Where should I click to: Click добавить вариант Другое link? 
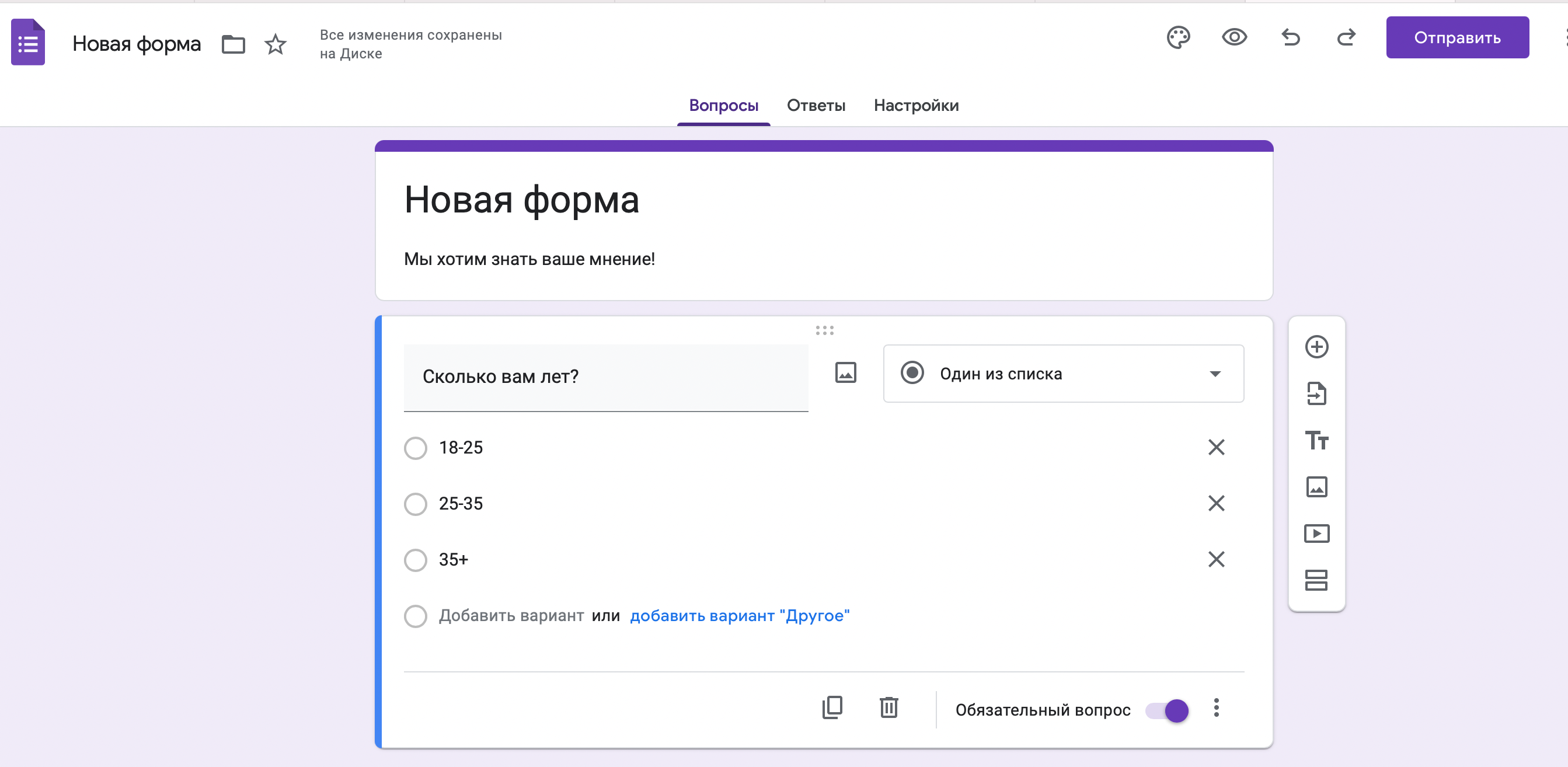(x=741, y=614)
